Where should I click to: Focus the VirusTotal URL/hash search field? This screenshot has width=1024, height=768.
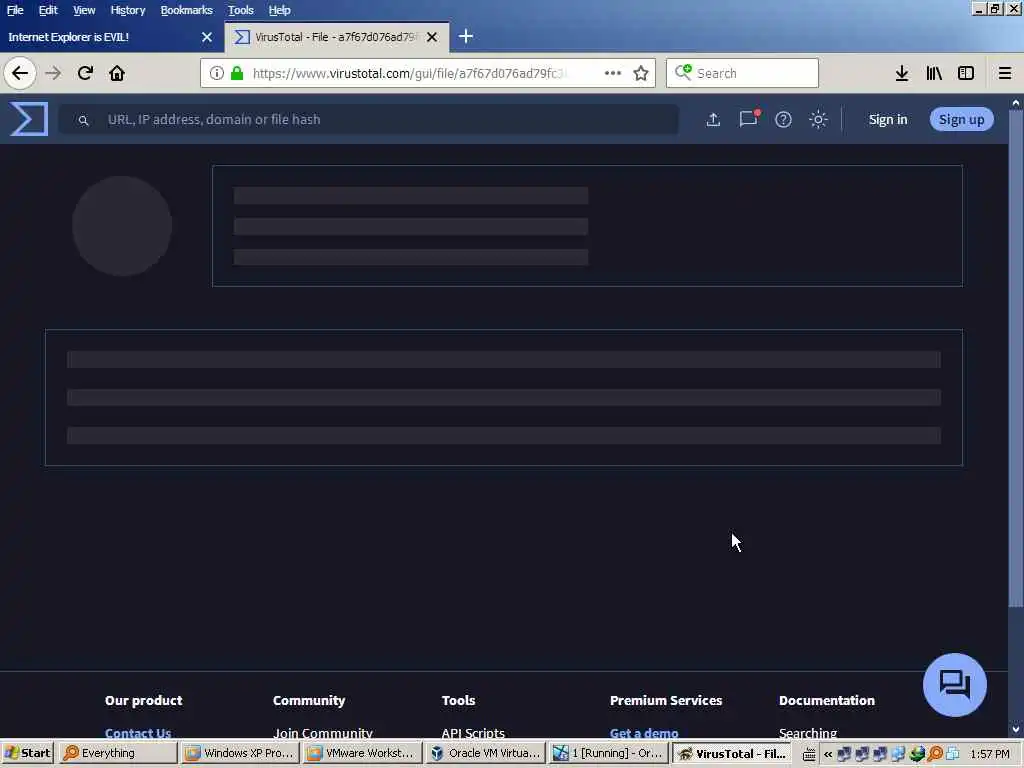pyautogui.click(x=368, y=120)
